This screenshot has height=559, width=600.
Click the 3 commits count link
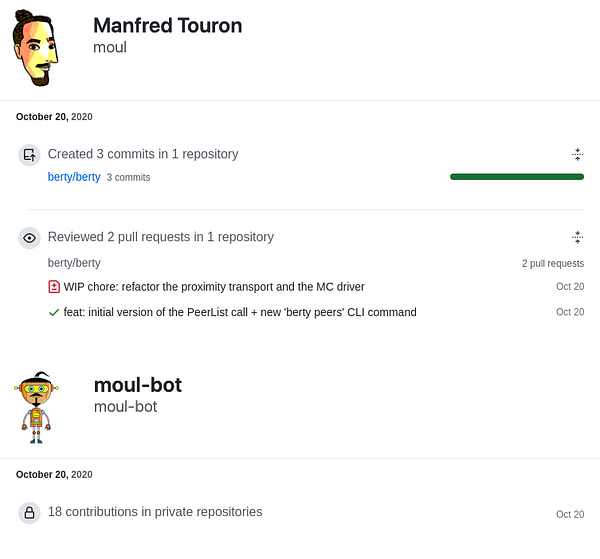pos(128,177)
